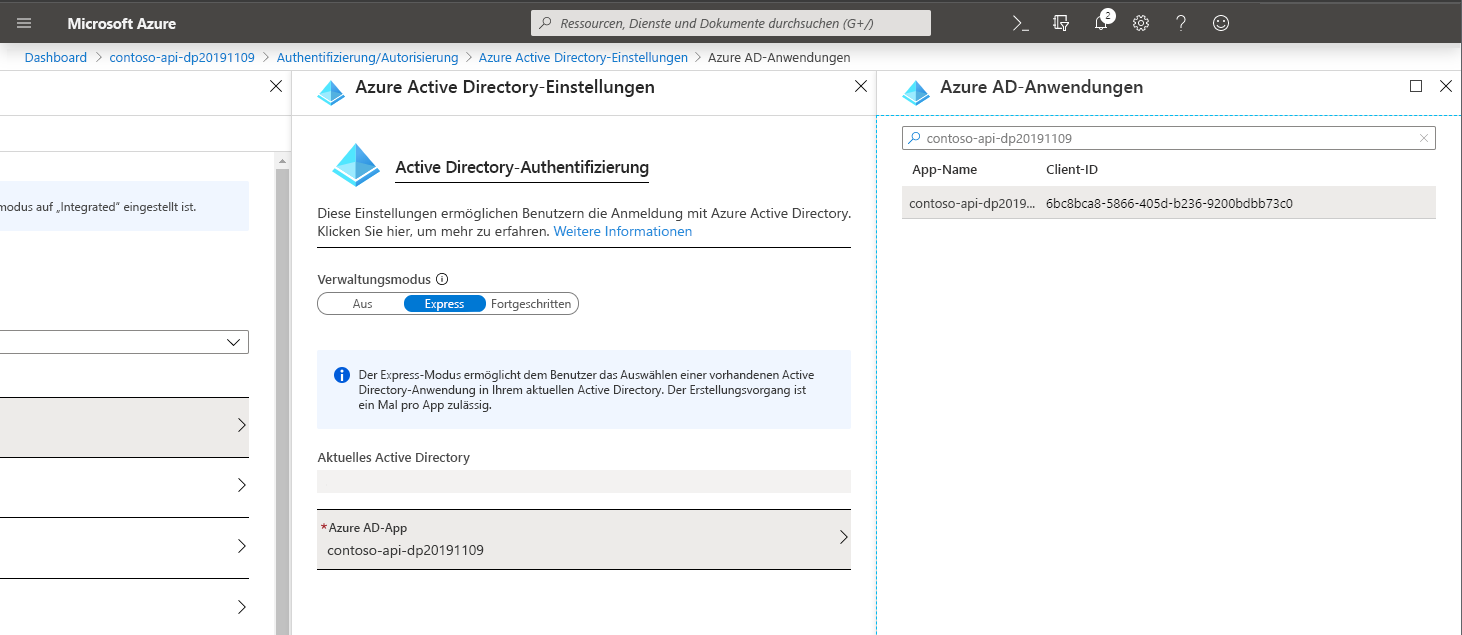Click the directory filter icon in the top bar
The width and height of the screenshot is (1462, 635).
coord(1060,22)
